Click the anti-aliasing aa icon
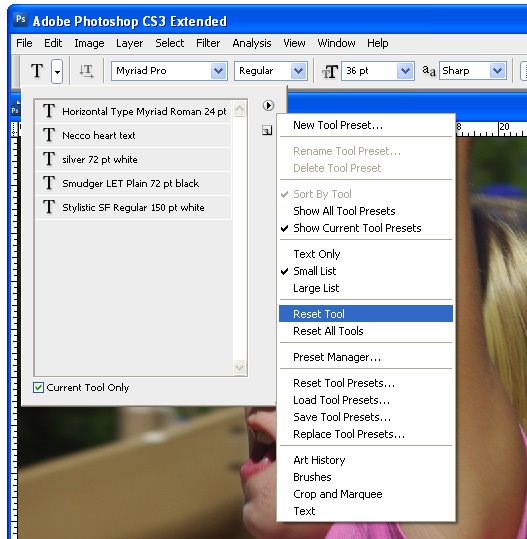Image resolution: width=527 pixels, height=539 pixels. [x=429, y=71]
